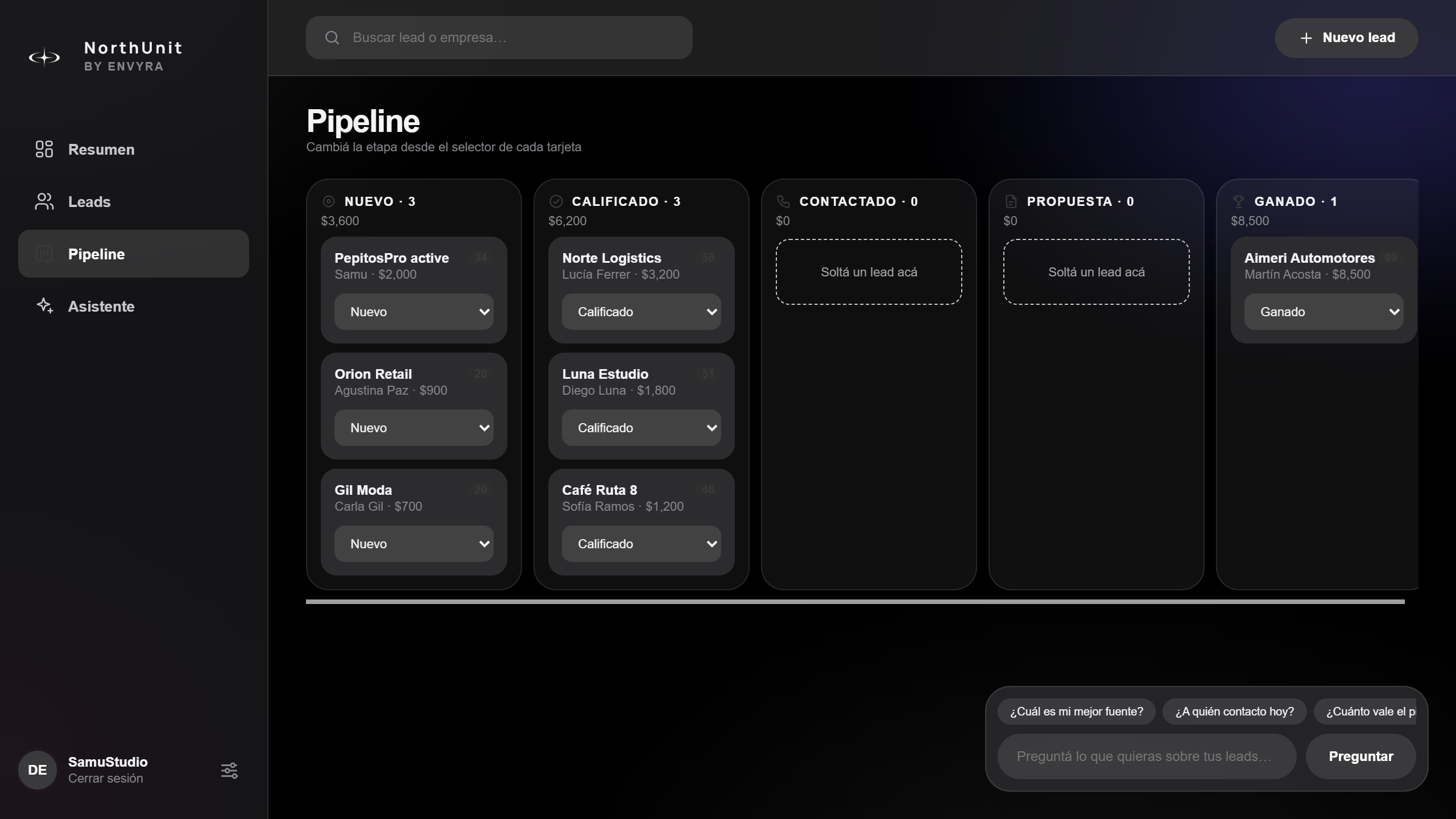Click the Calificado column check icon

click(556, 201)
